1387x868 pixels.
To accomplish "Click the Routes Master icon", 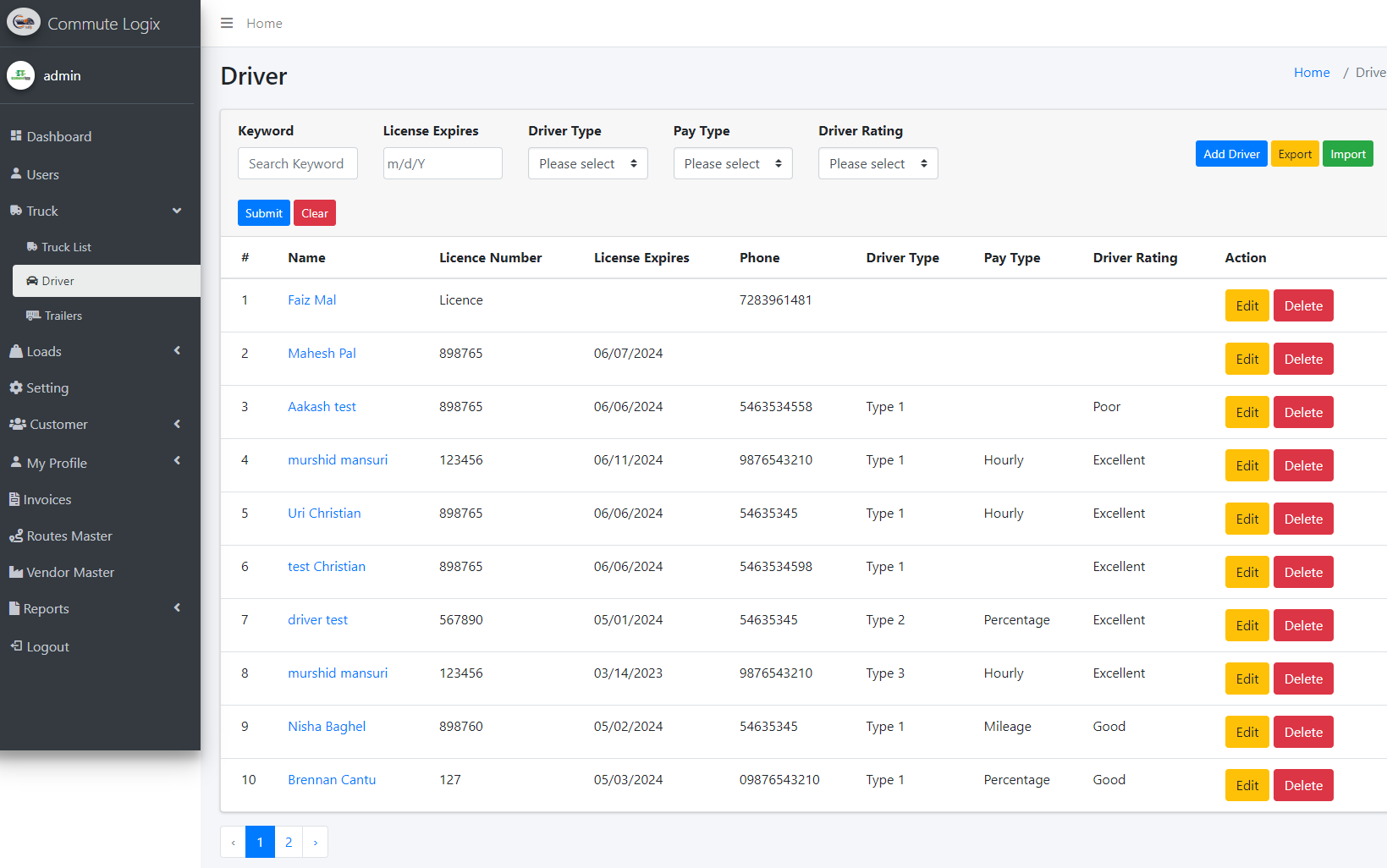I will pos(15,536).
